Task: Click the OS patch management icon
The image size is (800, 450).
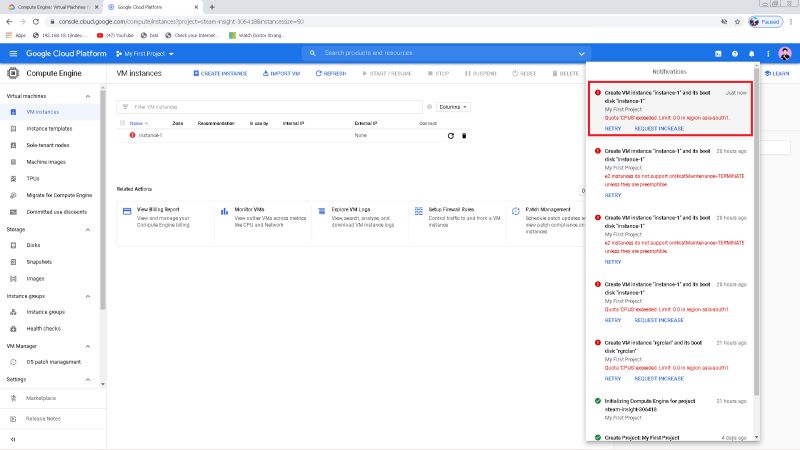Action: [13, 362]
